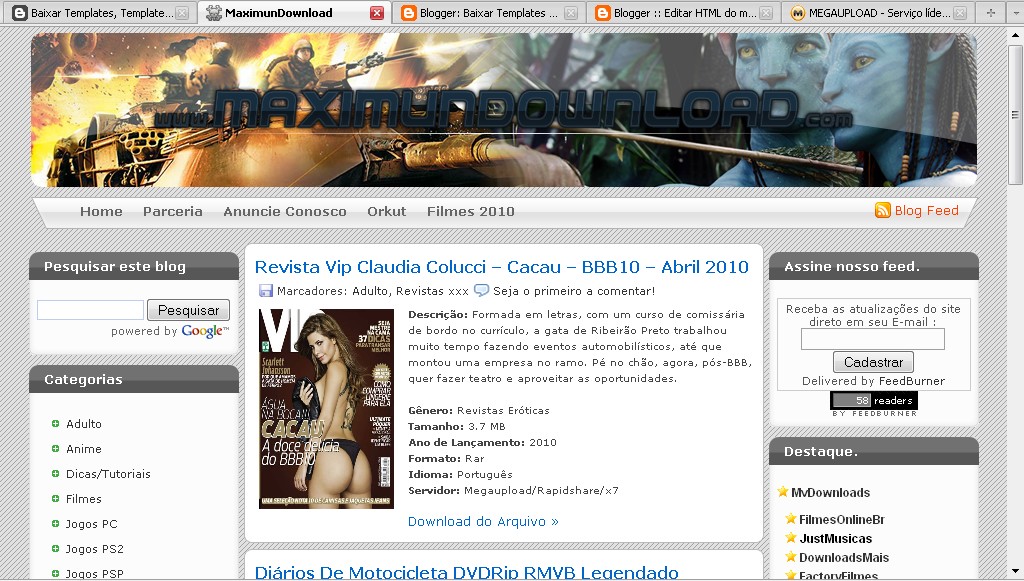
Task: Visit JustMusicas featured link
Action: tap(836, 539)
